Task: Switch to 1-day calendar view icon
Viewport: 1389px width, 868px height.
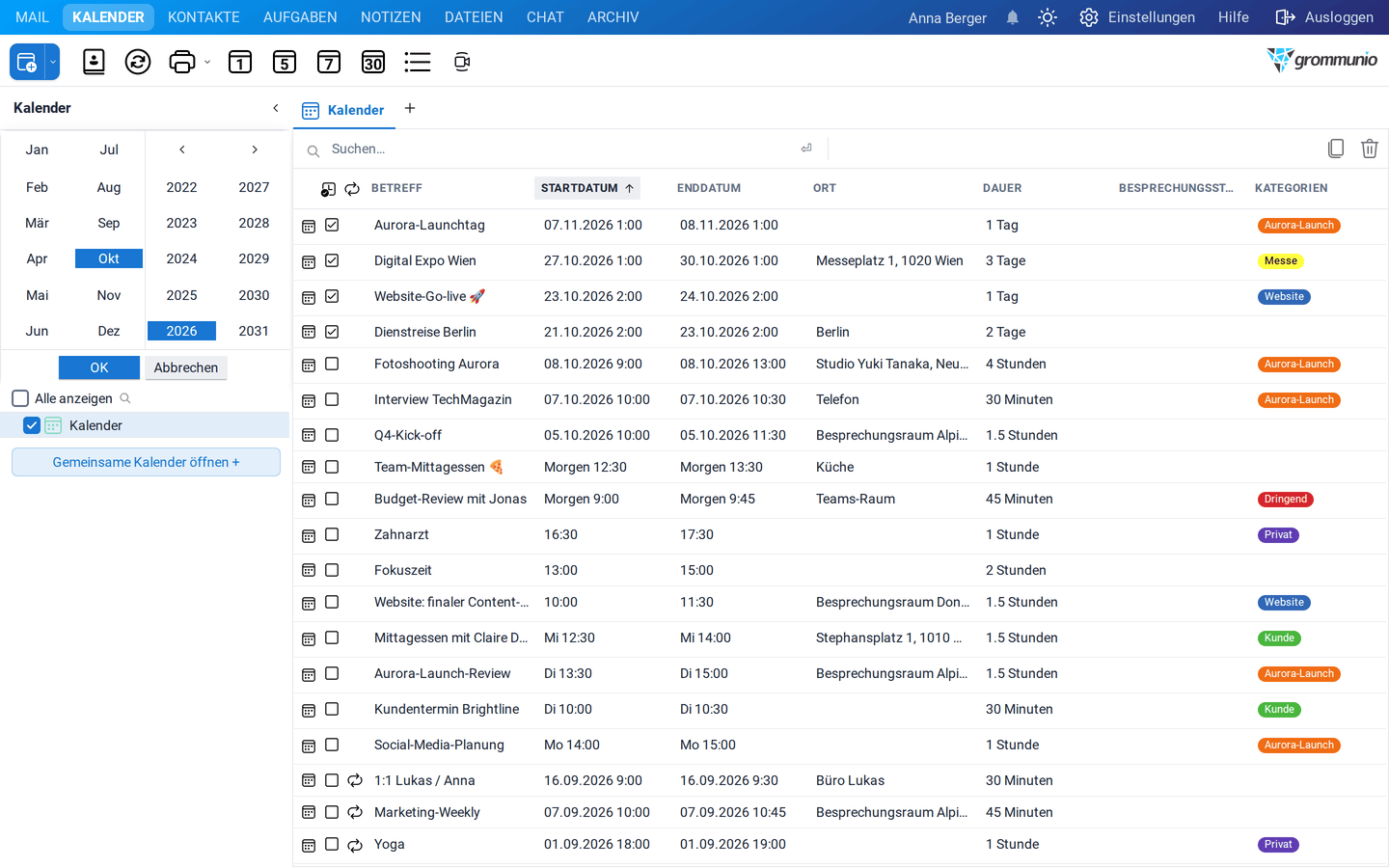Action: pyautogui.click(x=240, y=62)
